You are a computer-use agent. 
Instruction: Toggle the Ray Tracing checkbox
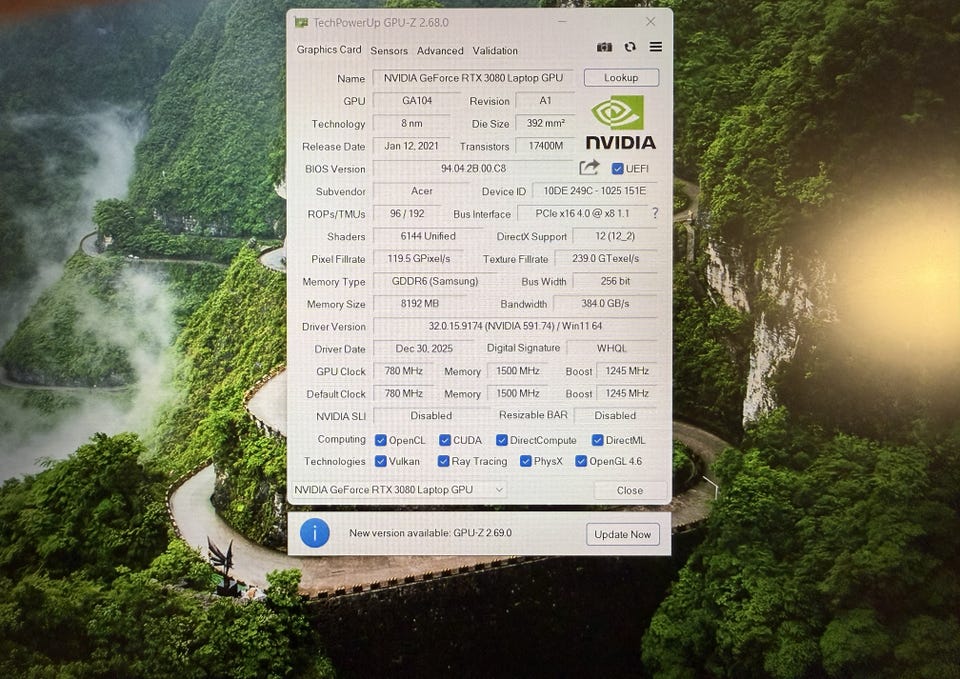click(x=443, y=461)
